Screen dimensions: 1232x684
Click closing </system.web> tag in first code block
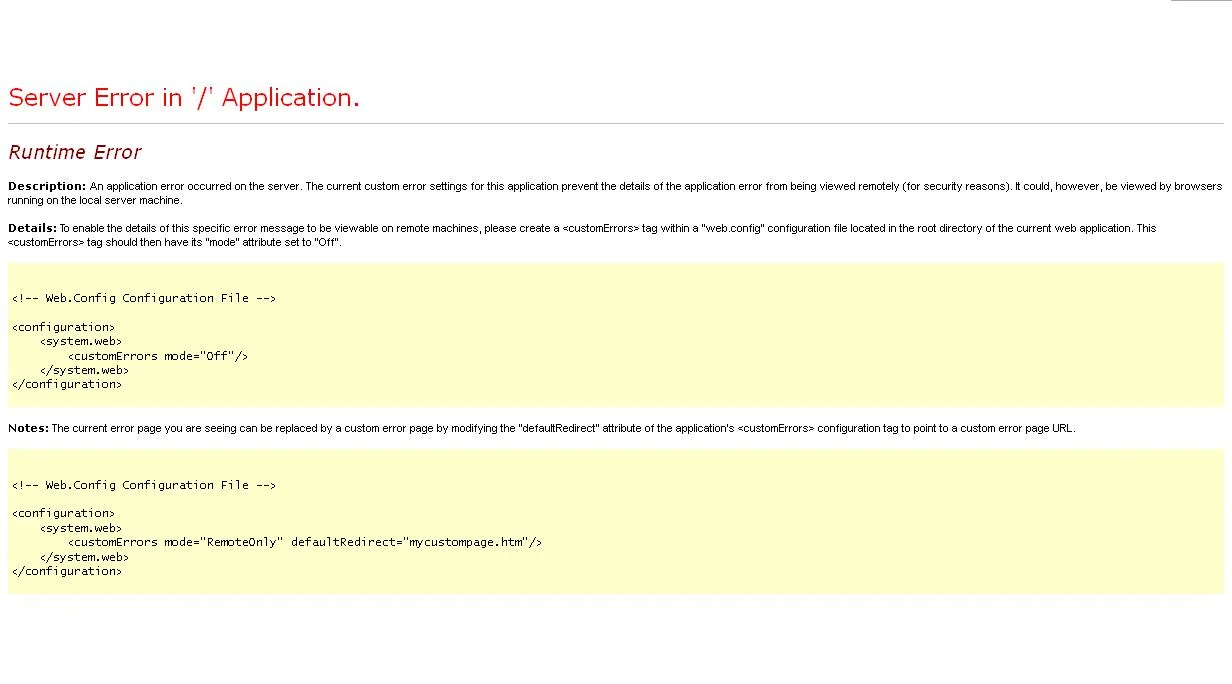click(x=84, y=370)
